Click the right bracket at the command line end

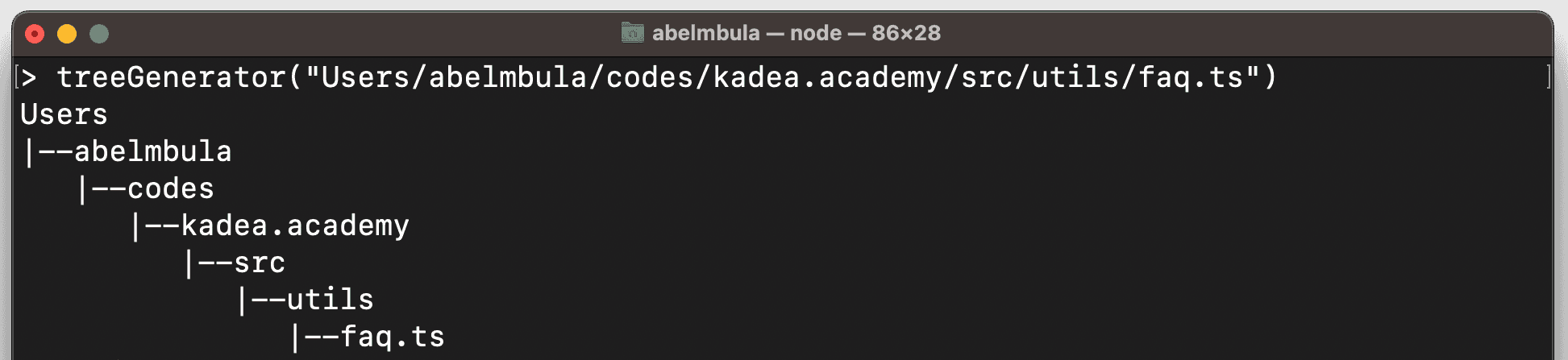(x=1549, y=77)
